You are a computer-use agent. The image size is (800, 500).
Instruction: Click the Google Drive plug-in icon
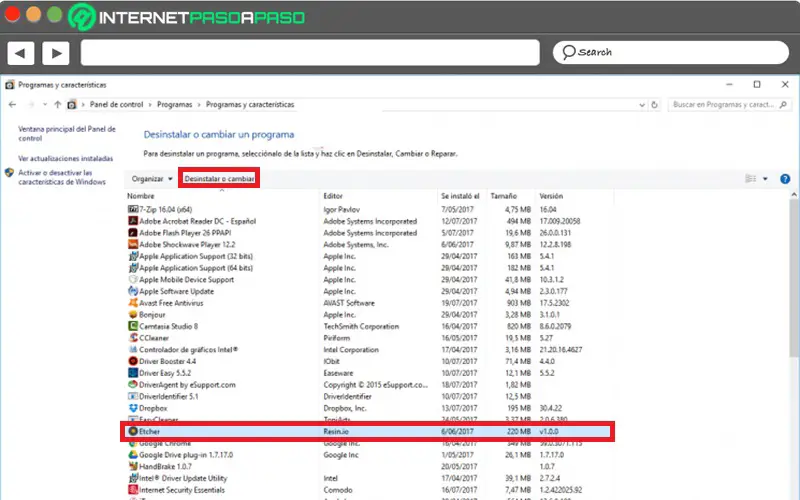click(x=133, y=454)
